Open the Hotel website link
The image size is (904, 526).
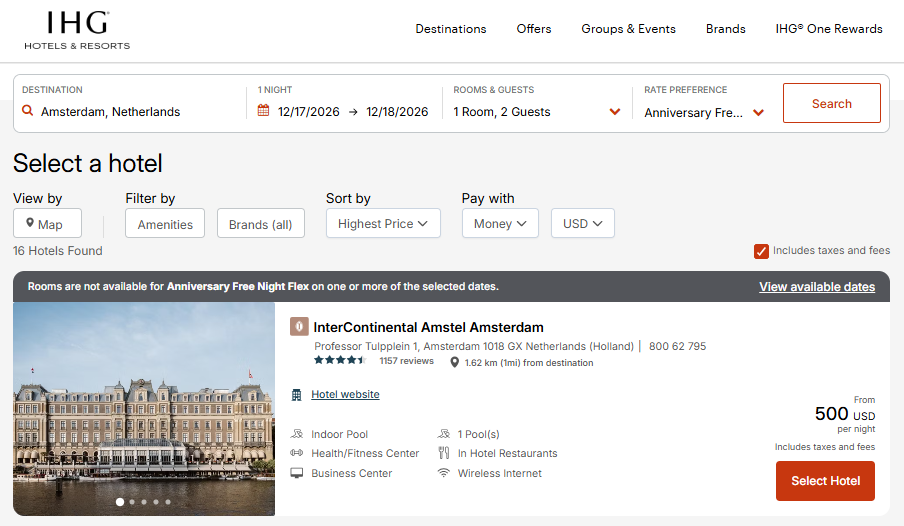click(345, 394)
